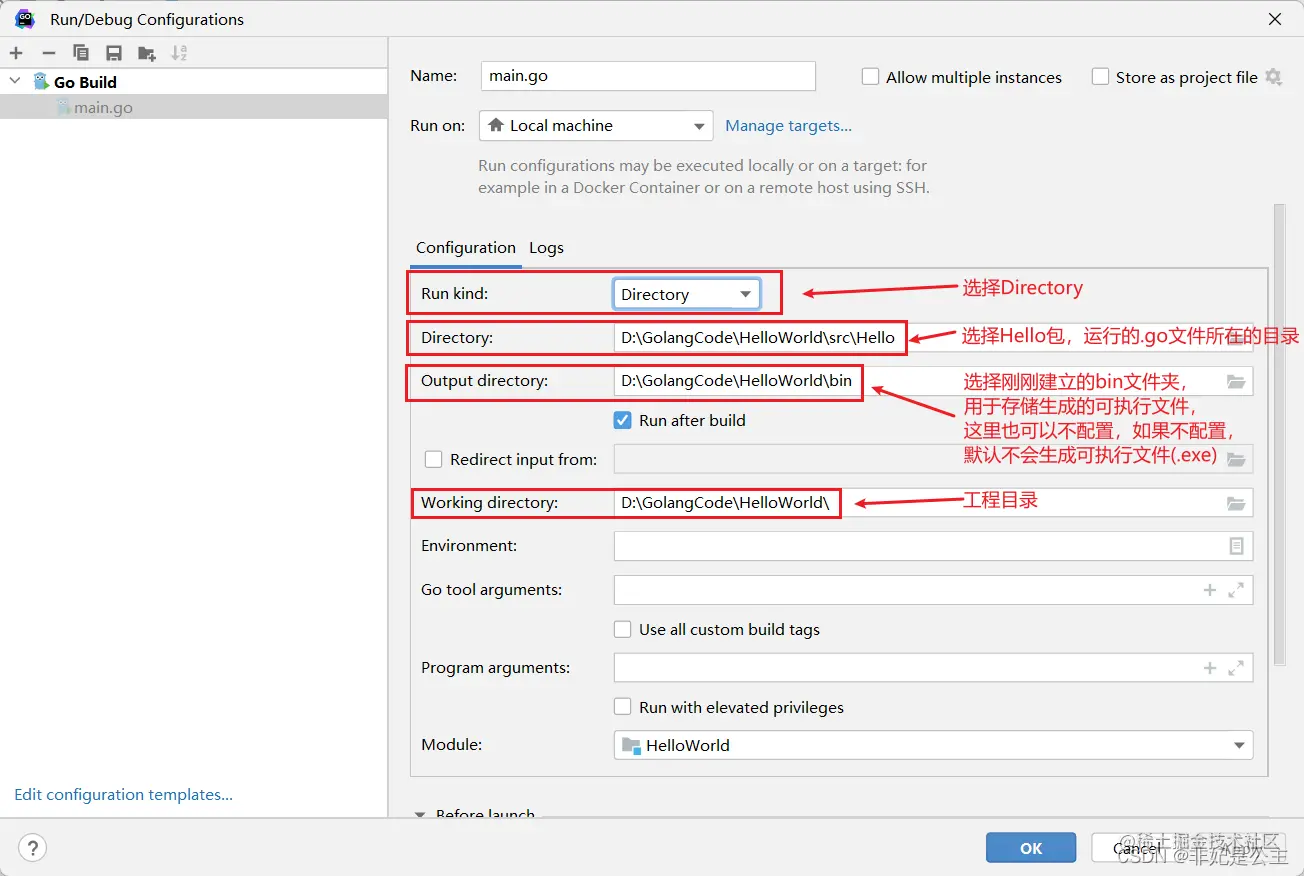This screenshot has width=1304, height=876.
Task: Open Manage targets link
Action: click(789, 125)
